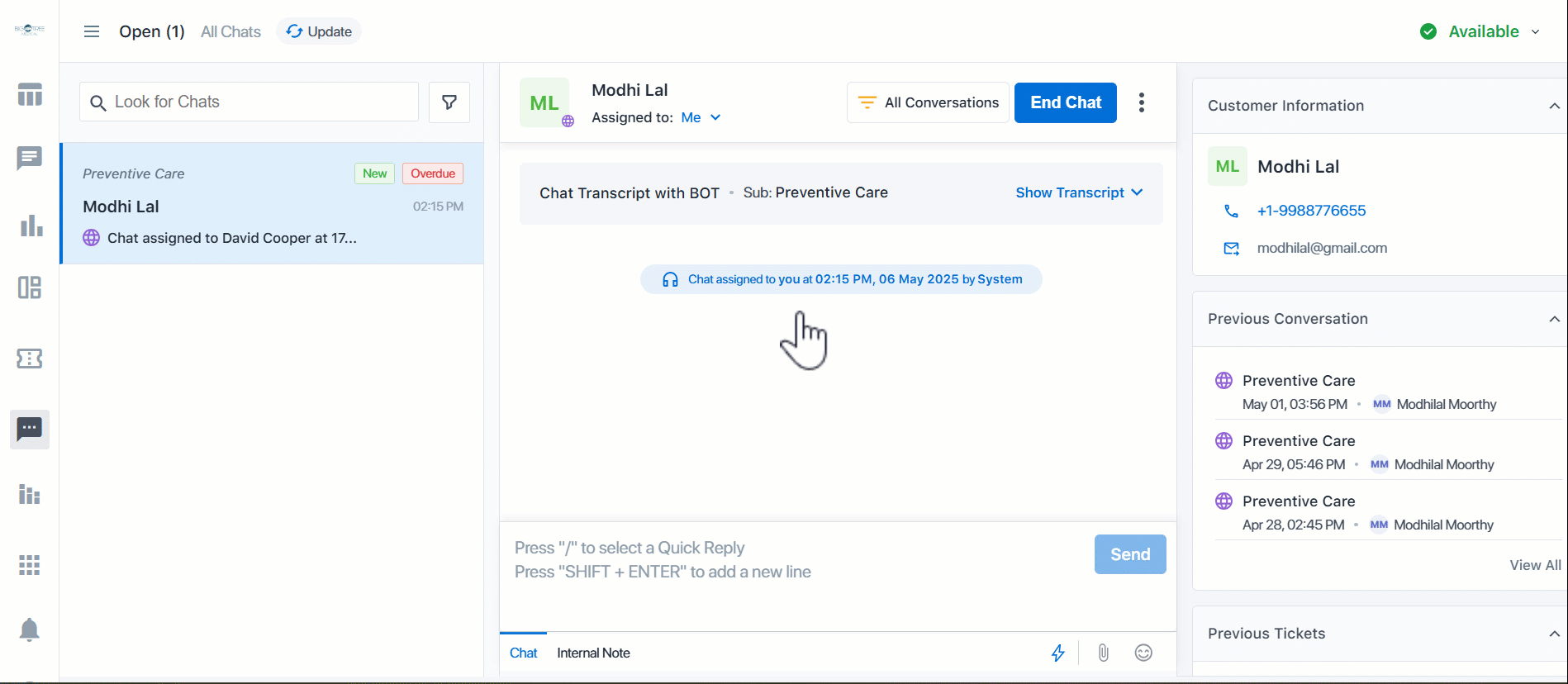Expand Show Transcript
Viewport: 1568px width, 684px height.
pos(1079,192)
